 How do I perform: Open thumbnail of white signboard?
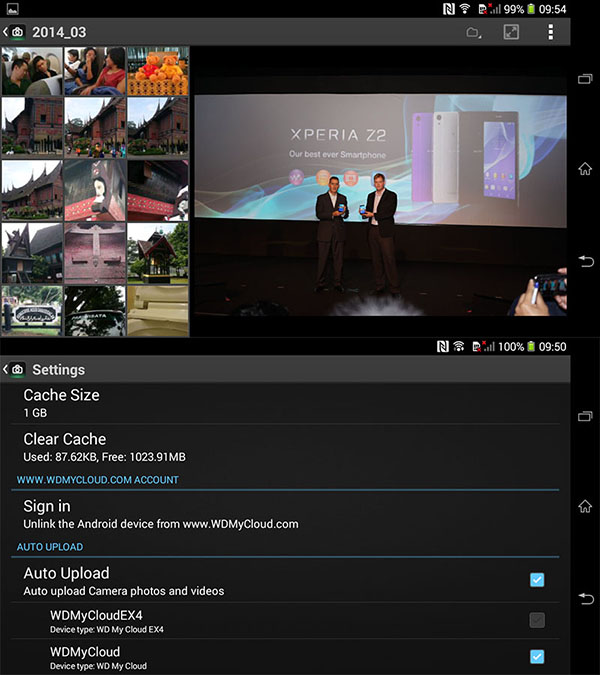click(x=32, y=311)
